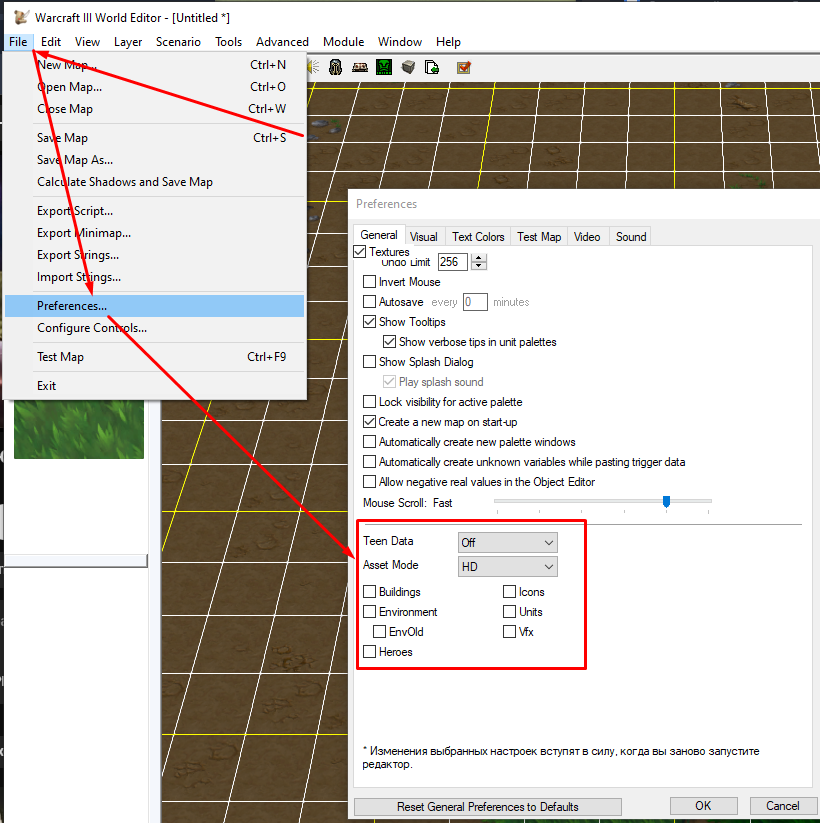Screen dimensions: 820x823
Task: Open the Campaign Editor book icon
Action: (x=360, y=67)
